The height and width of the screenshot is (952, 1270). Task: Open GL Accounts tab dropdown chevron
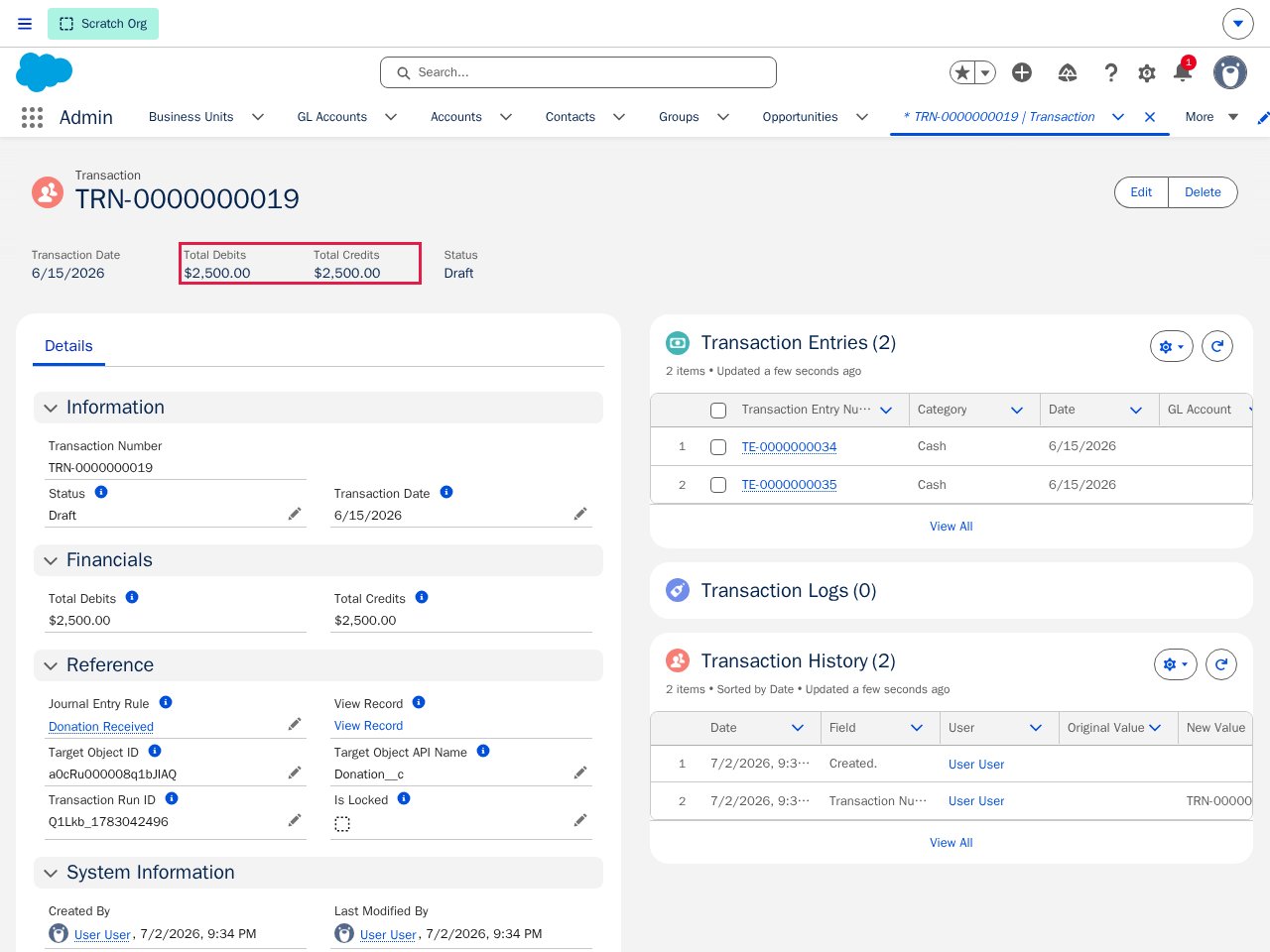point(391,117)
